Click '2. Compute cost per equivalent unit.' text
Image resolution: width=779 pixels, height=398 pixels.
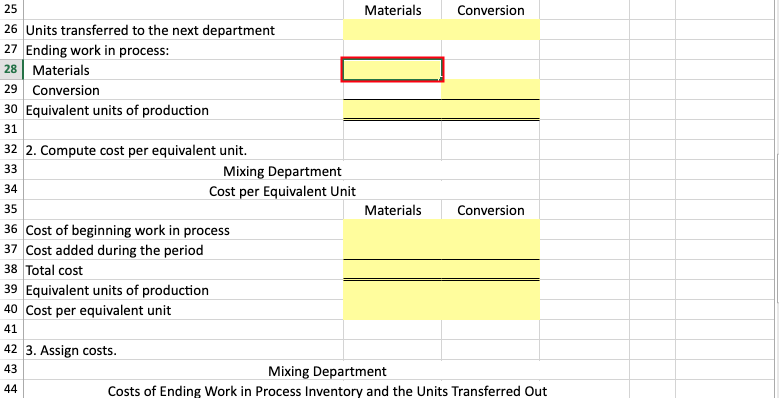136,151
